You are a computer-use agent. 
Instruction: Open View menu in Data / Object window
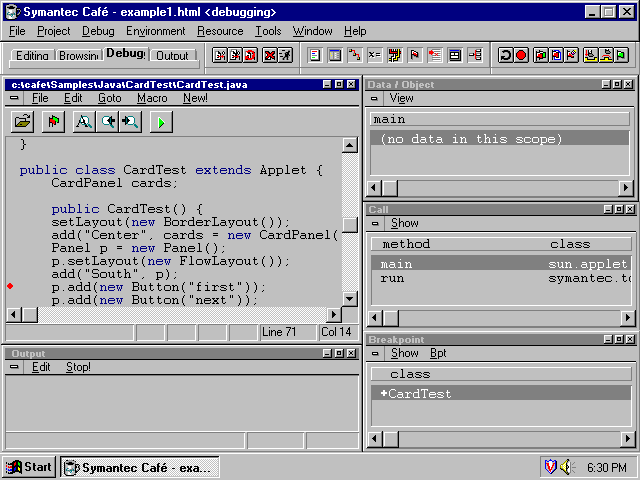coord(401,98)
